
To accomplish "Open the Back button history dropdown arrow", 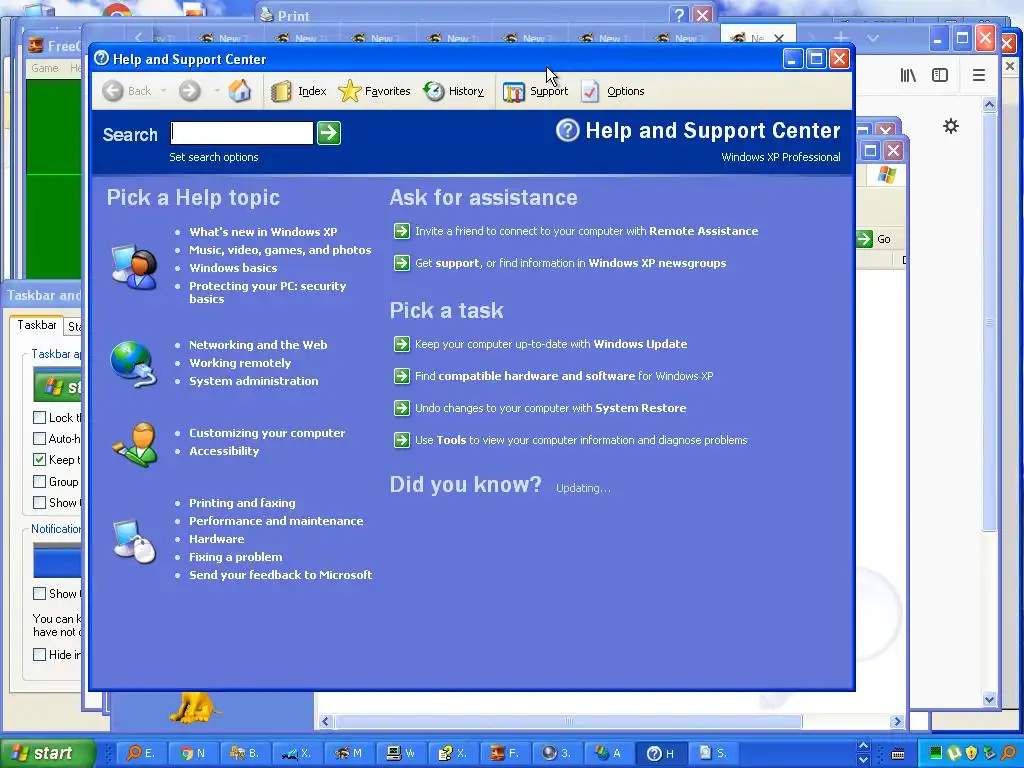I will [163, 91].
